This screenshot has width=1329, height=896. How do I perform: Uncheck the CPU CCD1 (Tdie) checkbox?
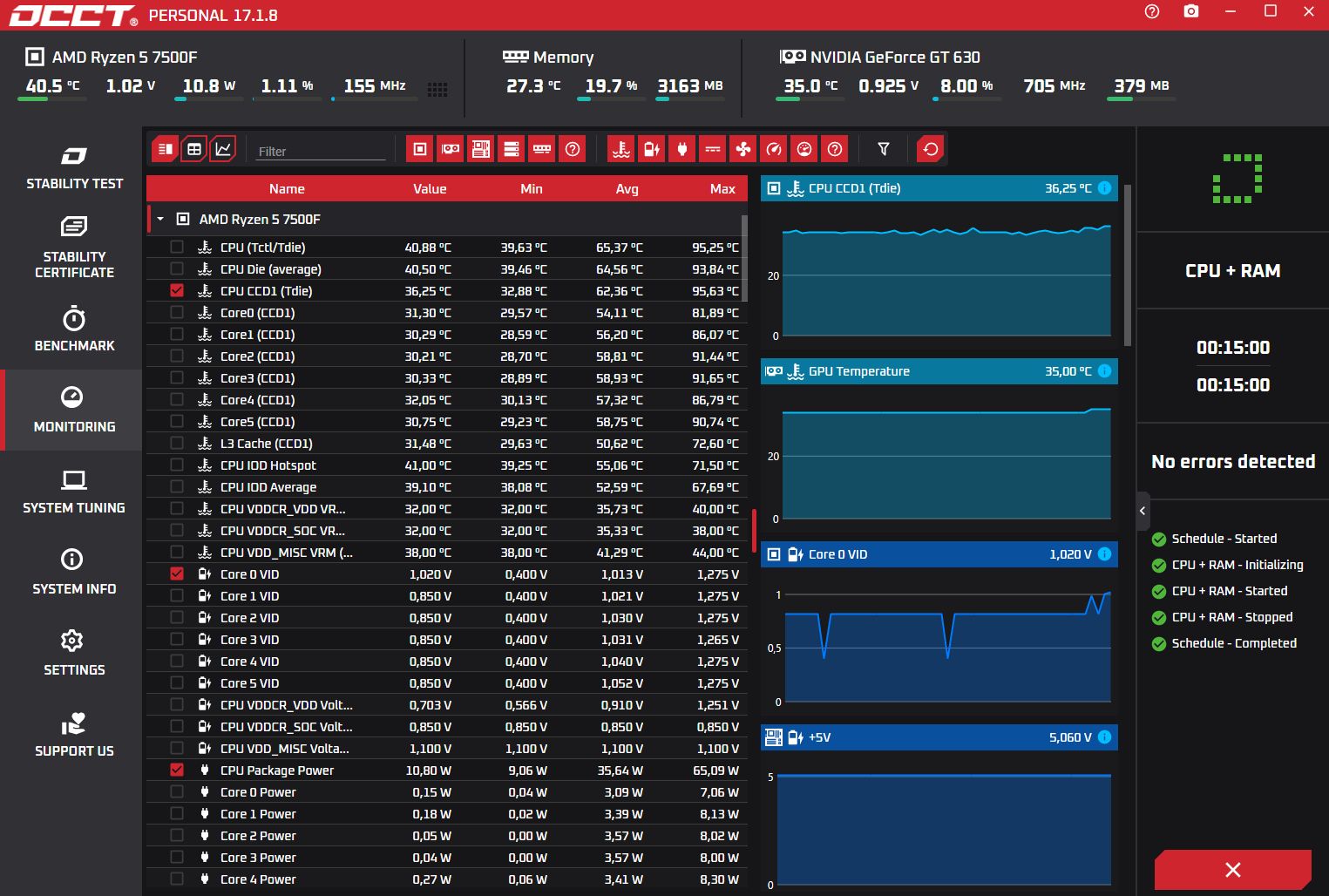(177, 291)
